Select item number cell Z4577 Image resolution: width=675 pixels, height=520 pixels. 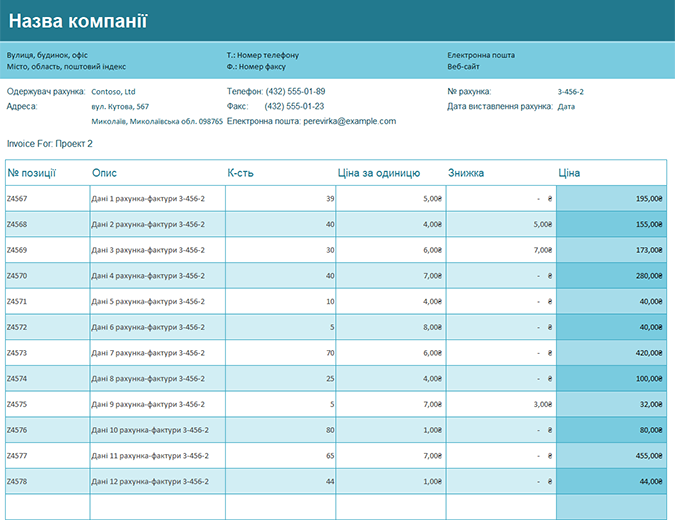(x=47, y=455)
